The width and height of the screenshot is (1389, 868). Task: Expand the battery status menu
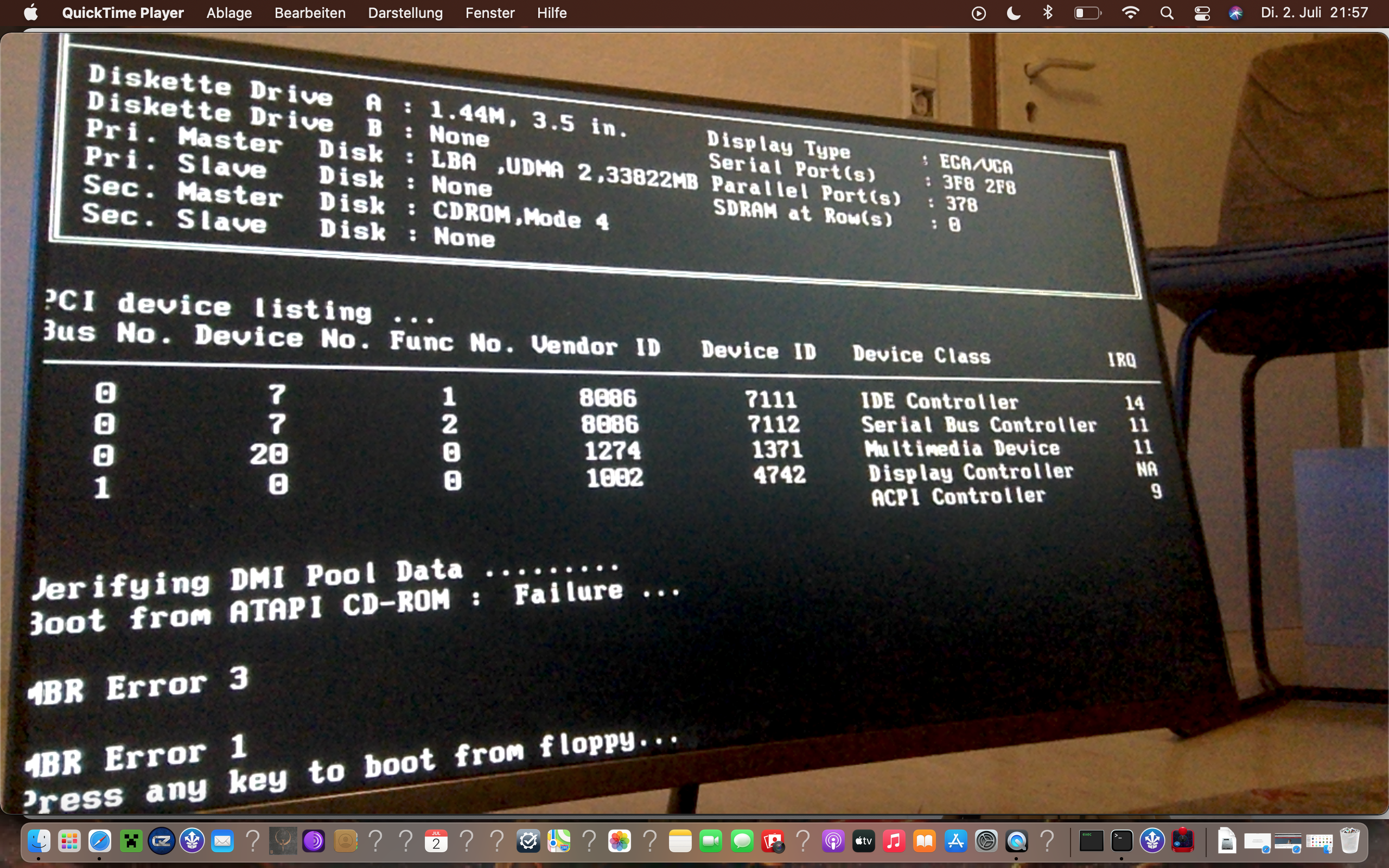pyautogui.click(x=1087, y=12)
